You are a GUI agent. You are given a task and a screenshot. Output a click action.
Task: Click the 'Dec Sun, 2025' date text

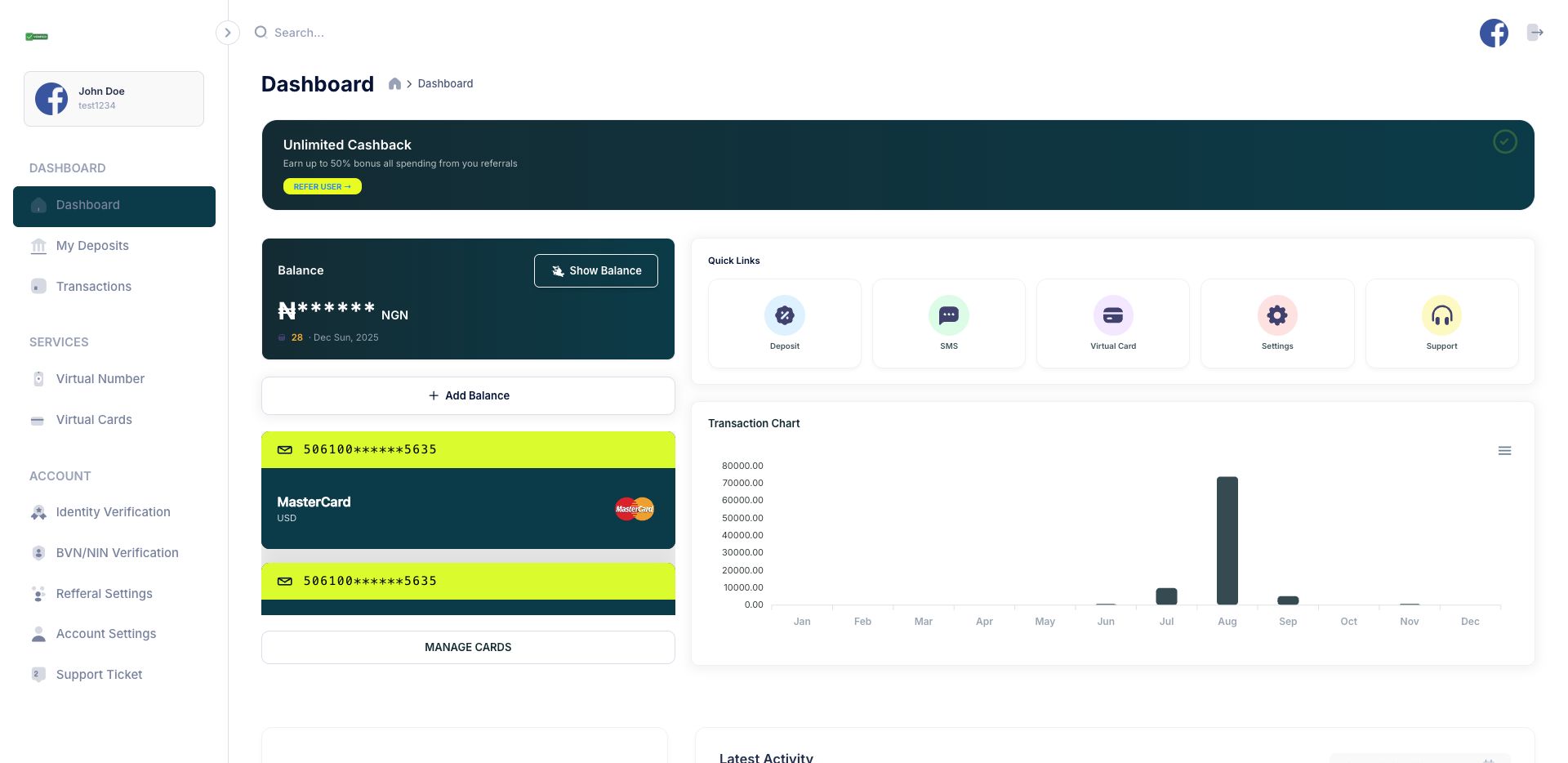346,337
